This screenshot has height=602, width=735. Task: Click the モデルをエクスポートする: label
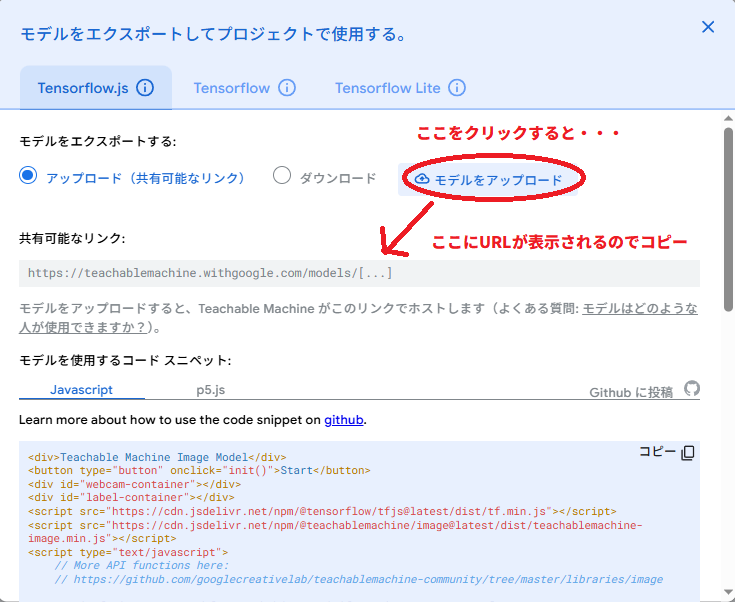tap(98, 141)
